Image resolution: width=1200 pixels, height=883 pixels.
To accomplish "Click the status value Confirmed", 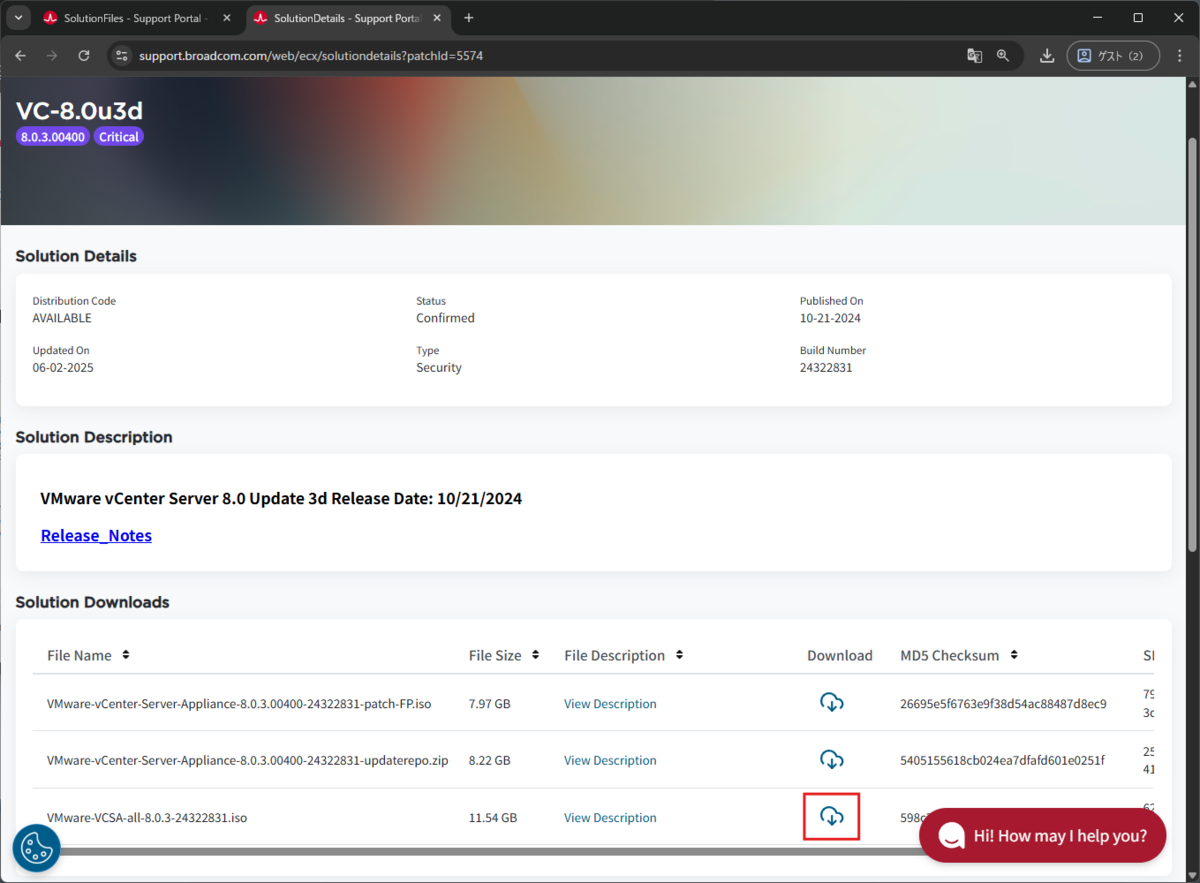I will pos(445,318).
